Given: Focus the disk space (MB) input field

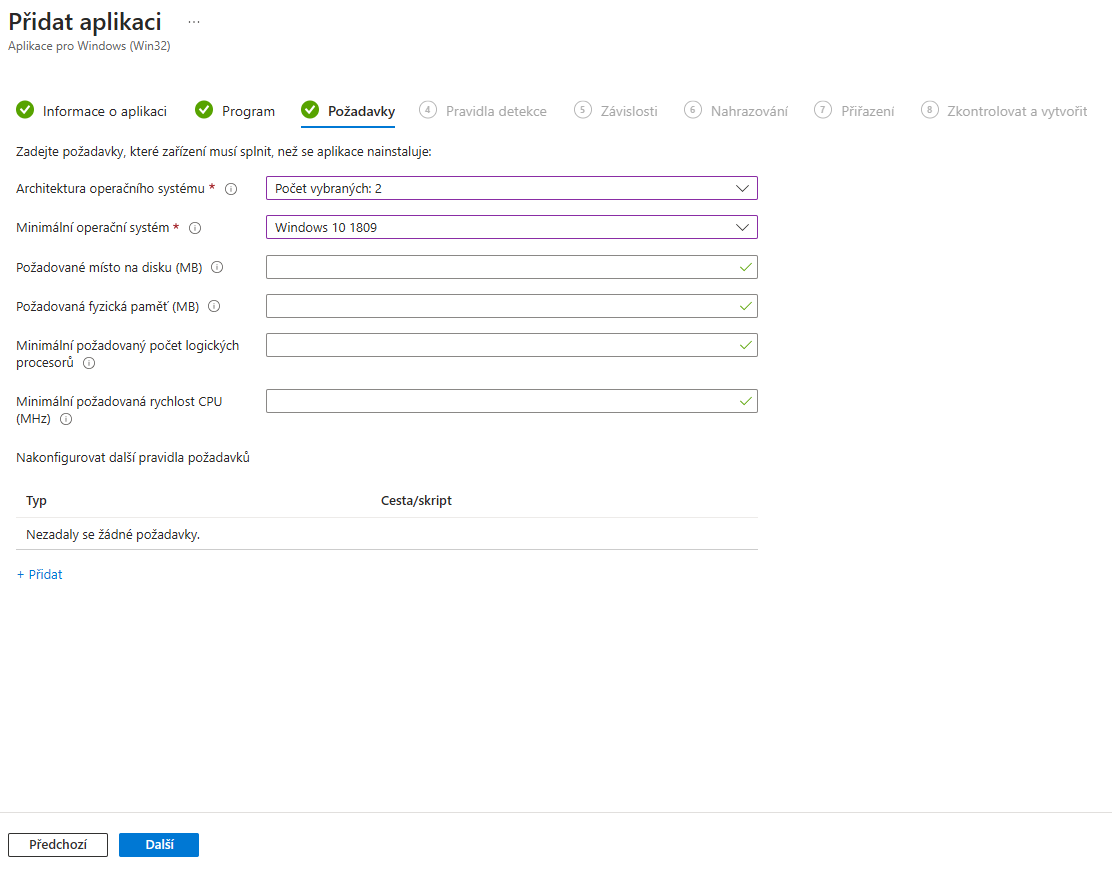Looking at the screenshot, I should [x=511, y=267].
